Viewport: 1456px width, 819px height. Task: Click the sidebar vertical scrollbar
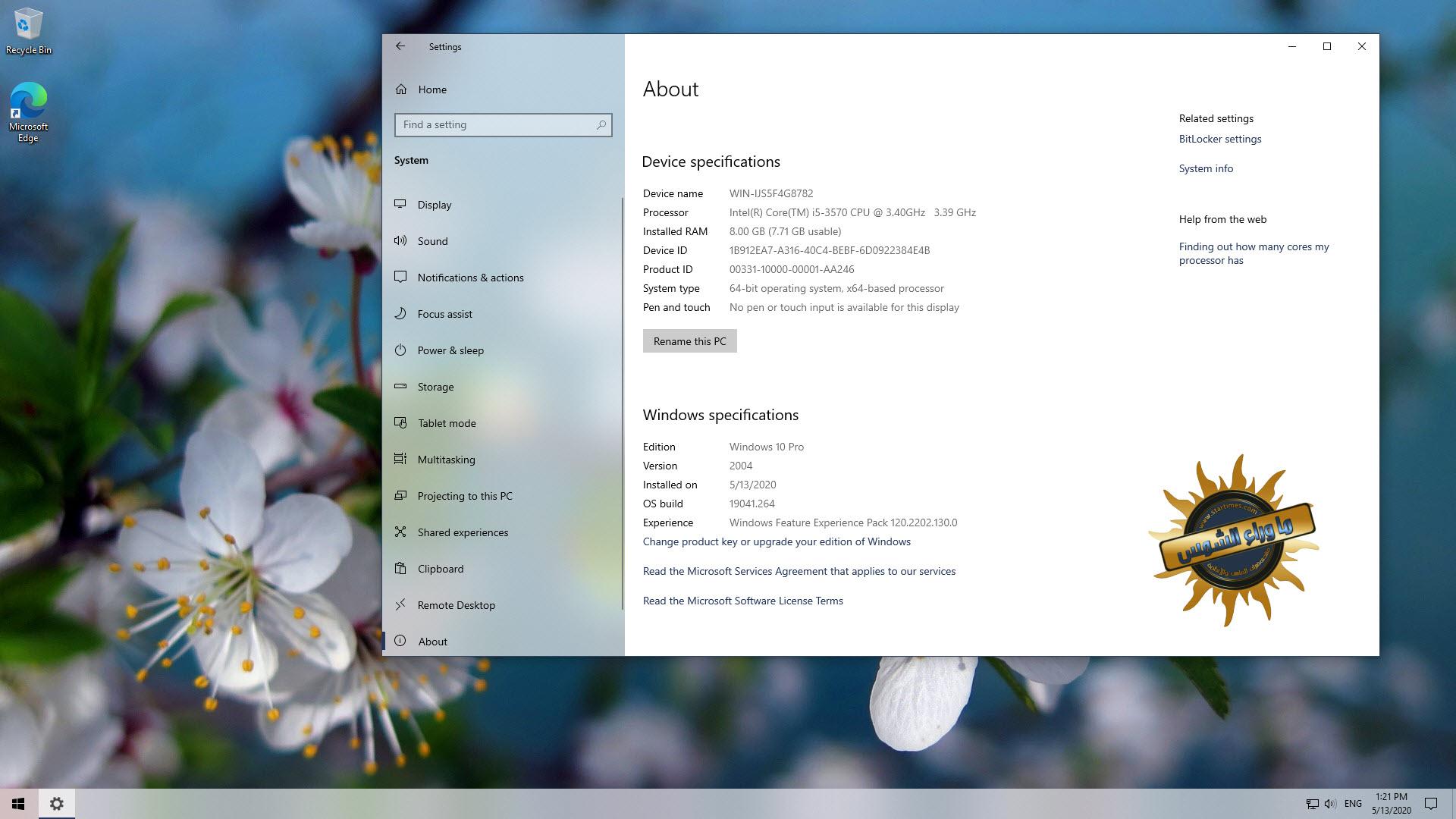(x=622, y=402)
